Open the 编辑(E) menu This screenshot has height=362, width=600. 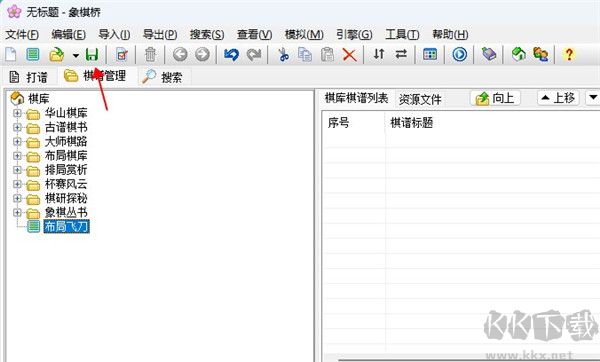pos(68,34)
